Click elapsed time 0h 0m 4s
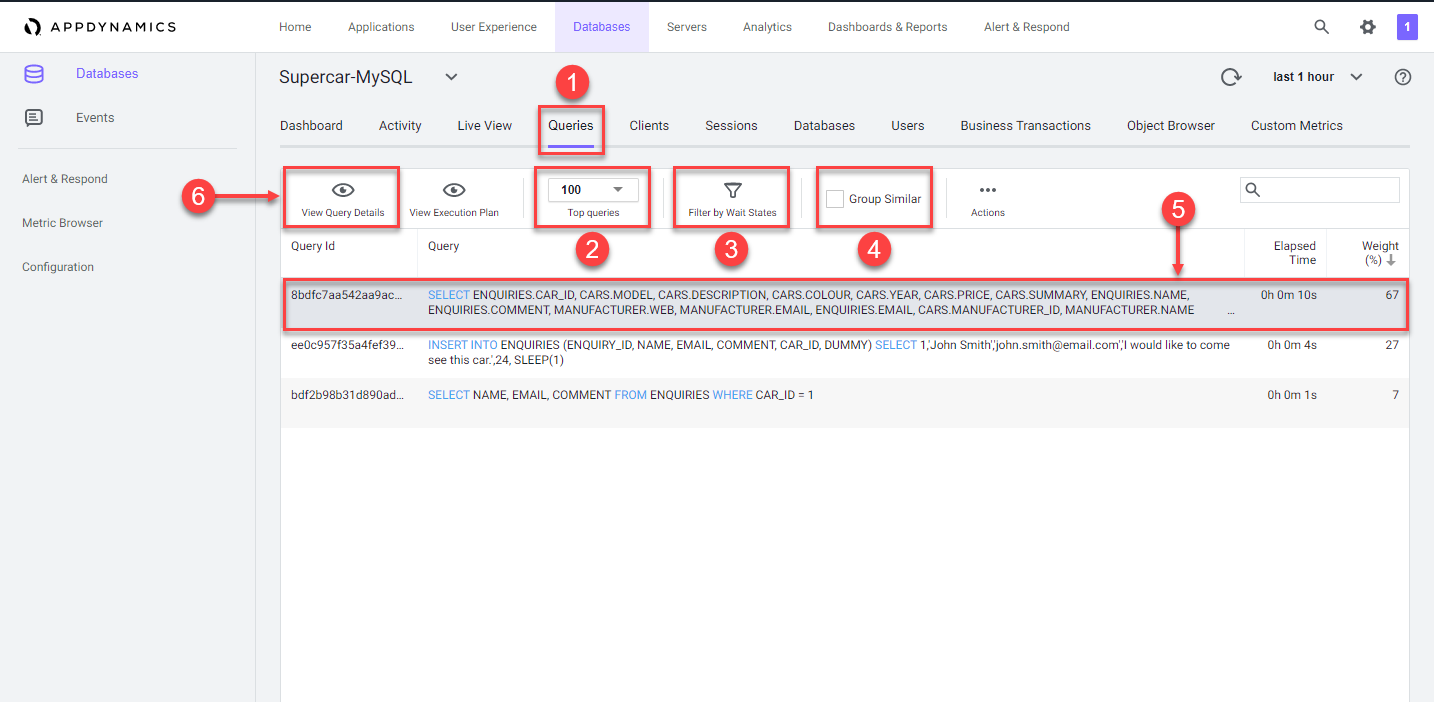 coord(1292,345)
